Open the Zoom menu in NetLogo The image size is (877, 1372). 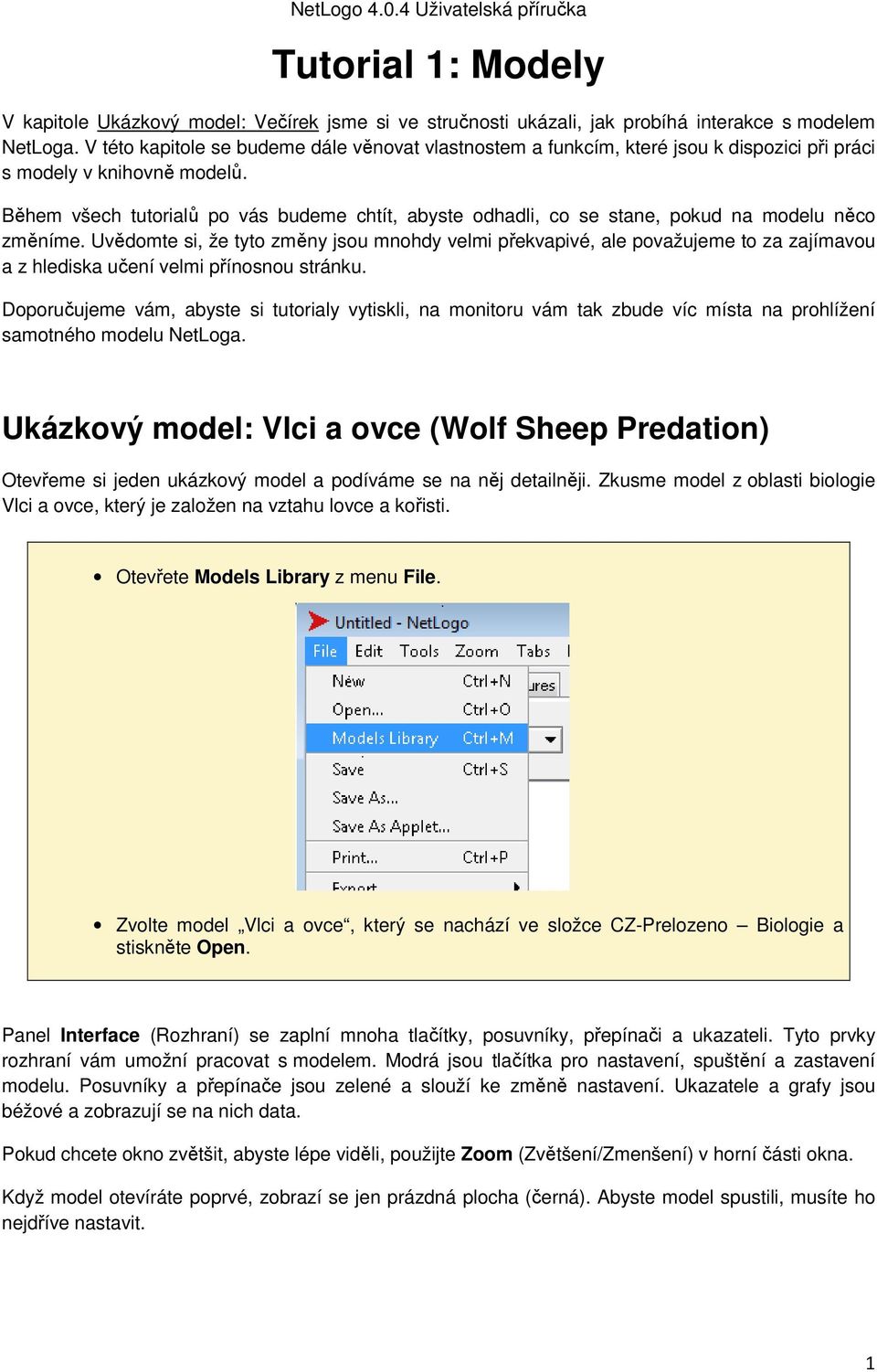coord(477,651)
